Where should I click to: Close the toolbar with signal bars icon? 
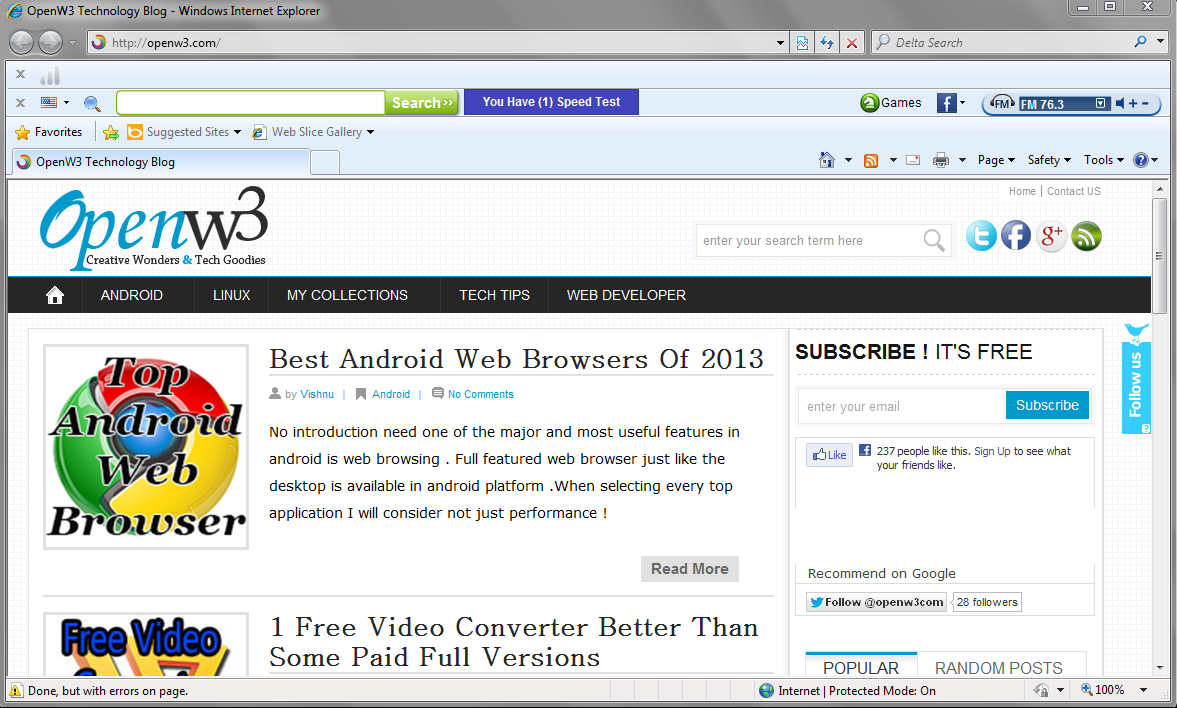pos(20,74)
